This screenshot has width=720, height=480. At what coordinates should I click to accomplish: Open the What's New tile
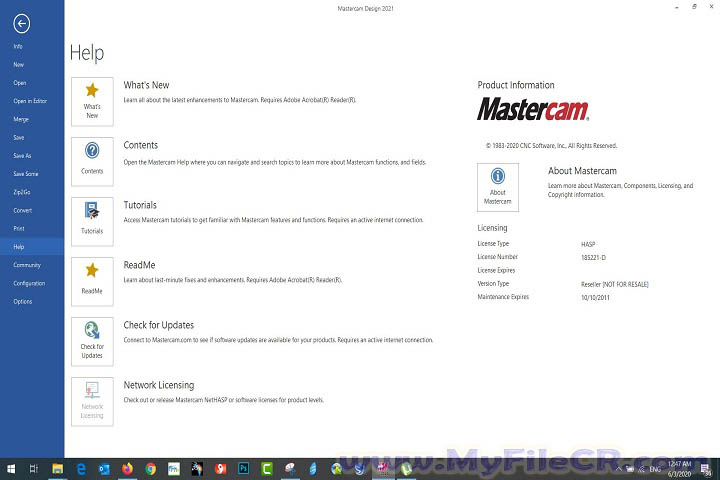92,102
